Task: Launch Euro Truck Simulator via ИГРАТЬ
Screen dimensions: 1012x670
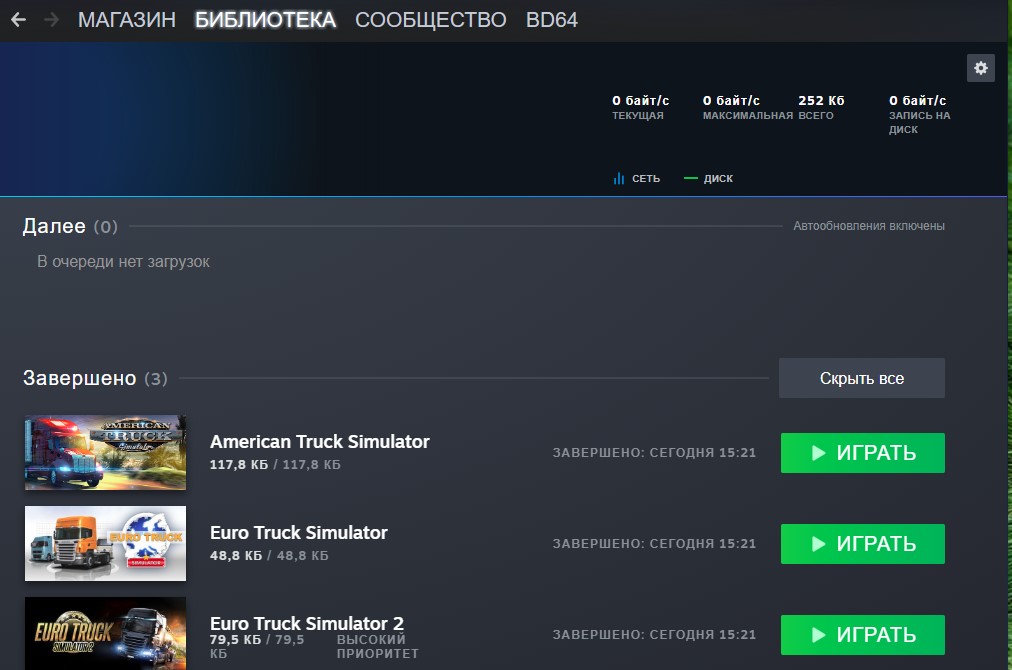Action: (863, 544)
